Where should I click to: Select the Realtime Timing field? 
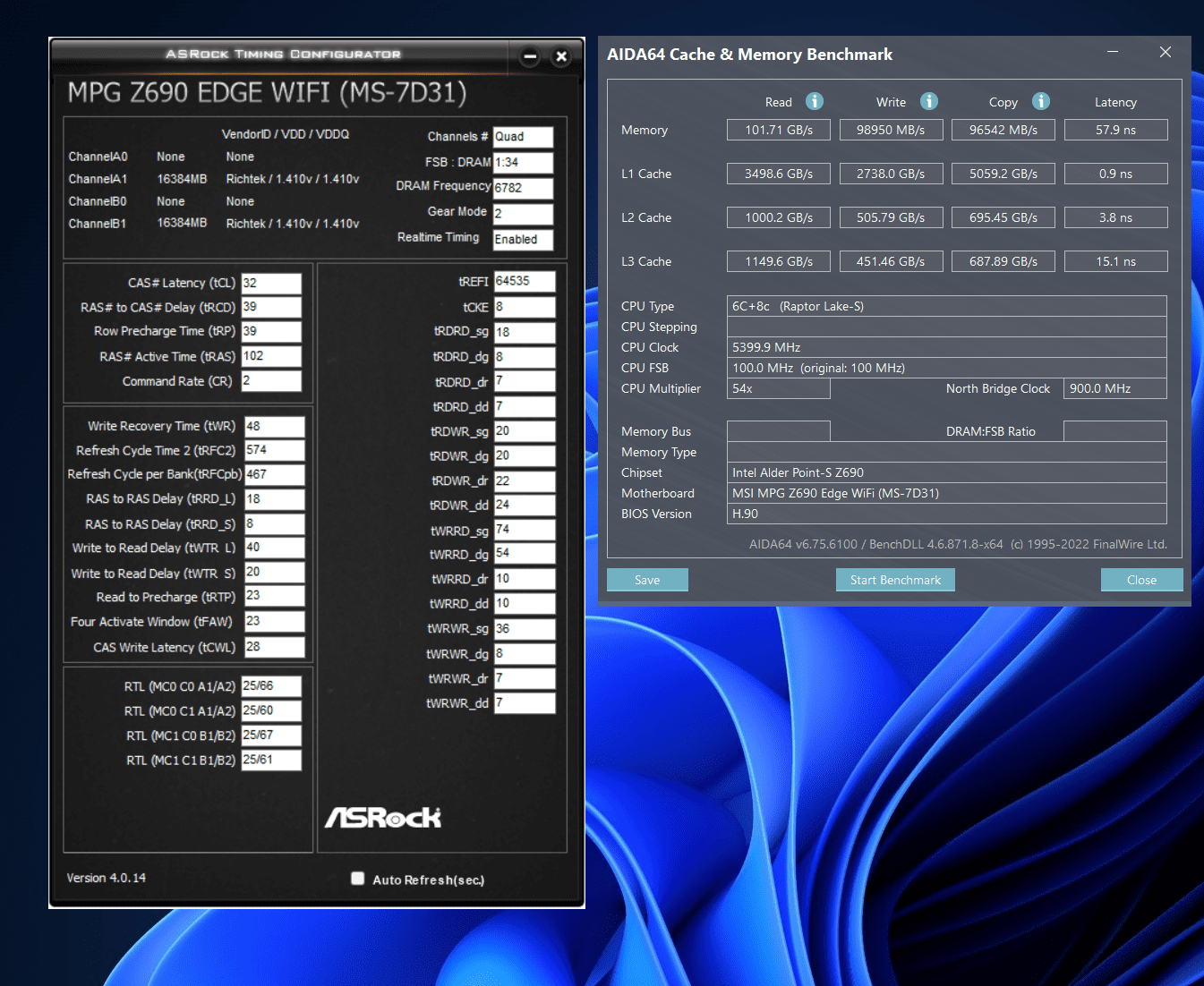[523, 240]
